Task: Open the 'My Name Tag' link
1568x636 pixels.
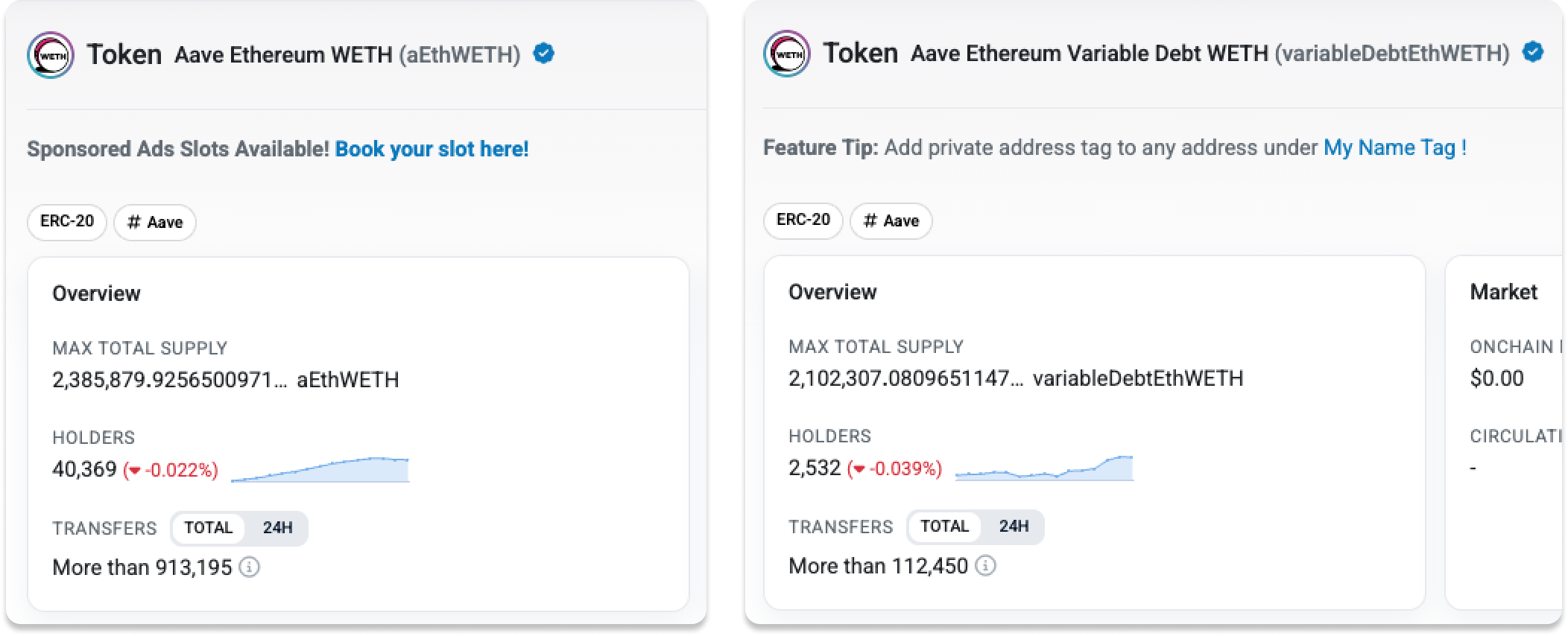Action: pyautogui.click(x=1389, y=147)
